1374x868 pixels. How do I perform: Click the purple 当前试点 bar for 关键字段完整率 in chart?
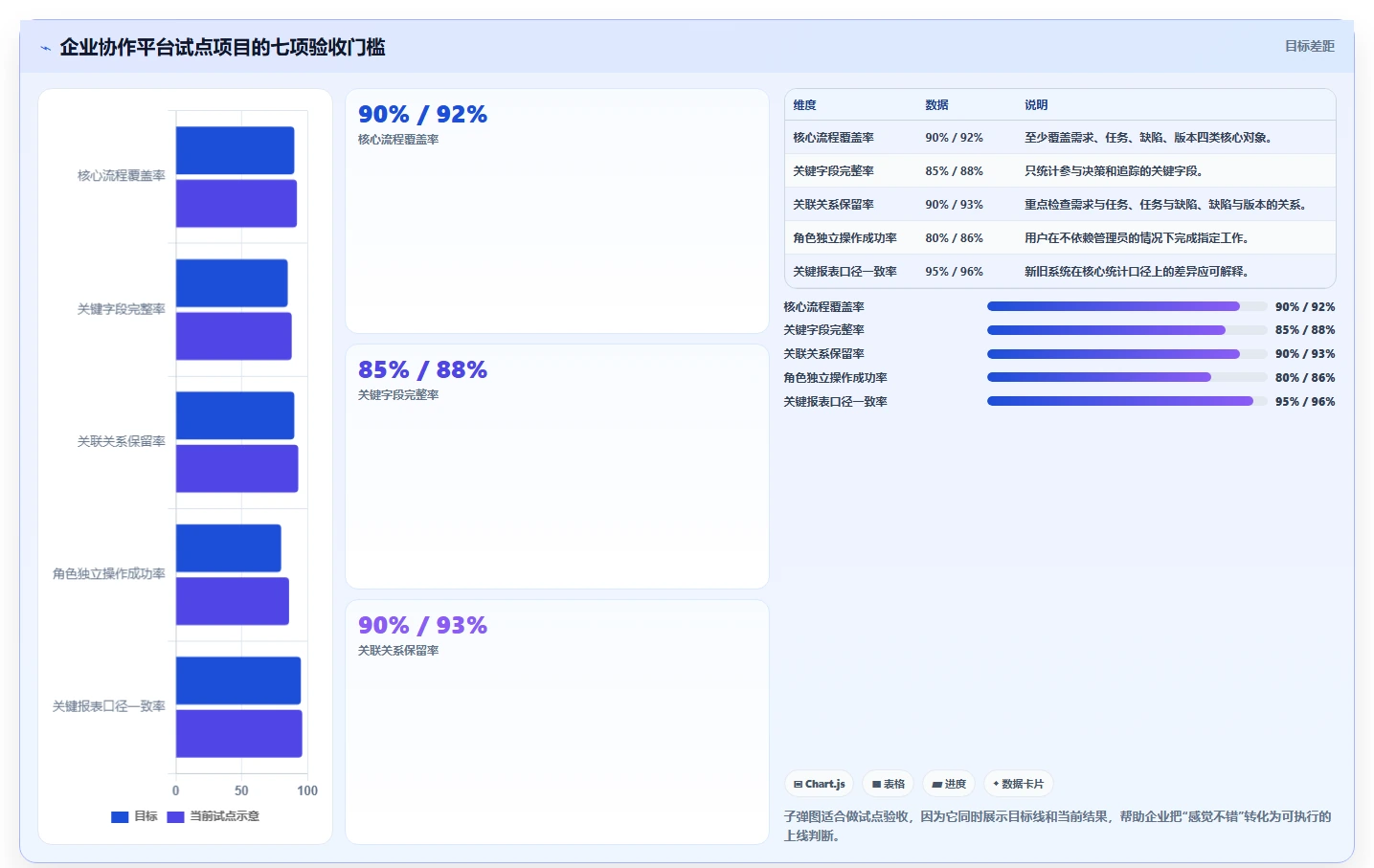[x=234, y=337]
